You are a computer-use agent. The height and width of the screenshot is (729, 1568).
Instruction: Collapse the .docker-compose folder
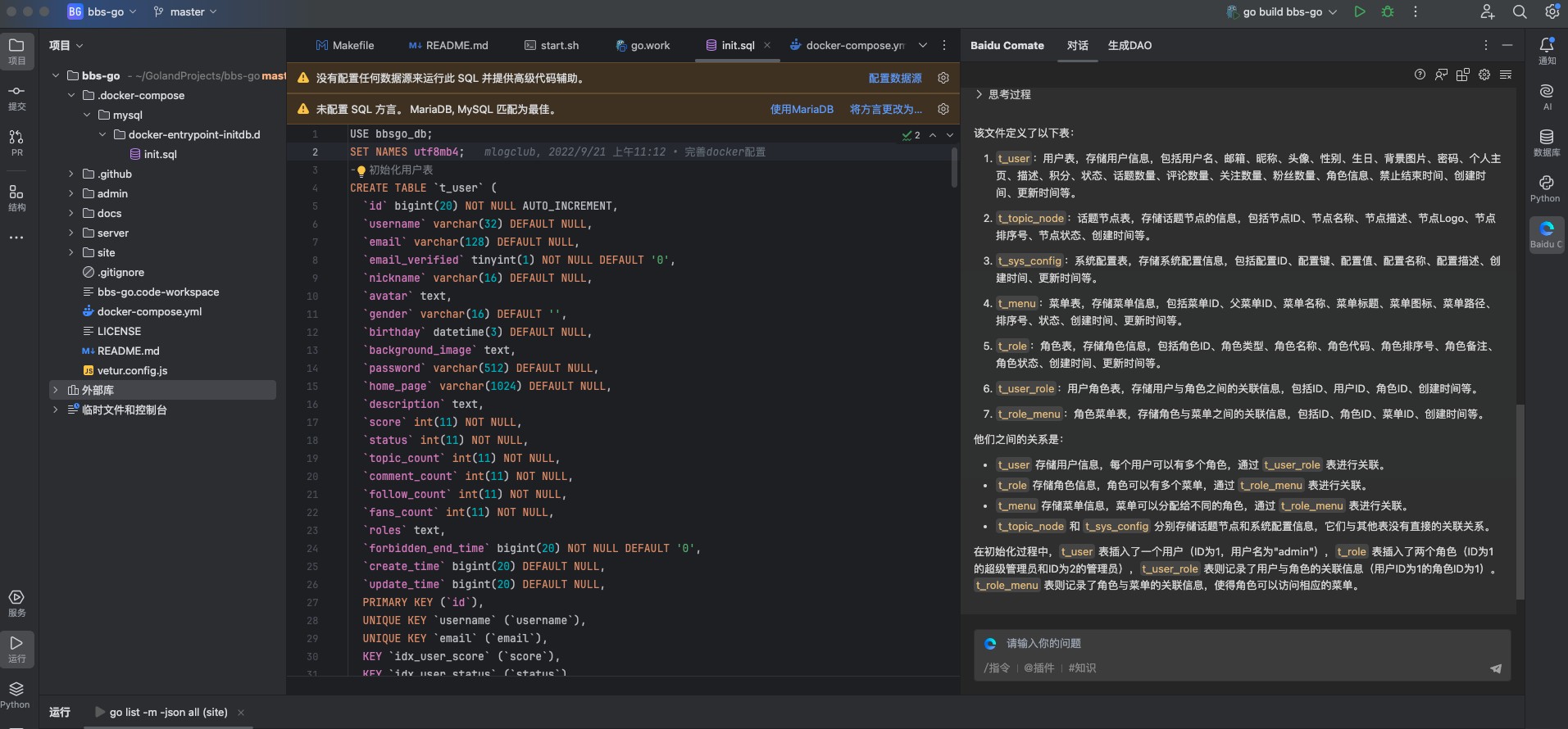pyautogui.click(x=71, y=95)
